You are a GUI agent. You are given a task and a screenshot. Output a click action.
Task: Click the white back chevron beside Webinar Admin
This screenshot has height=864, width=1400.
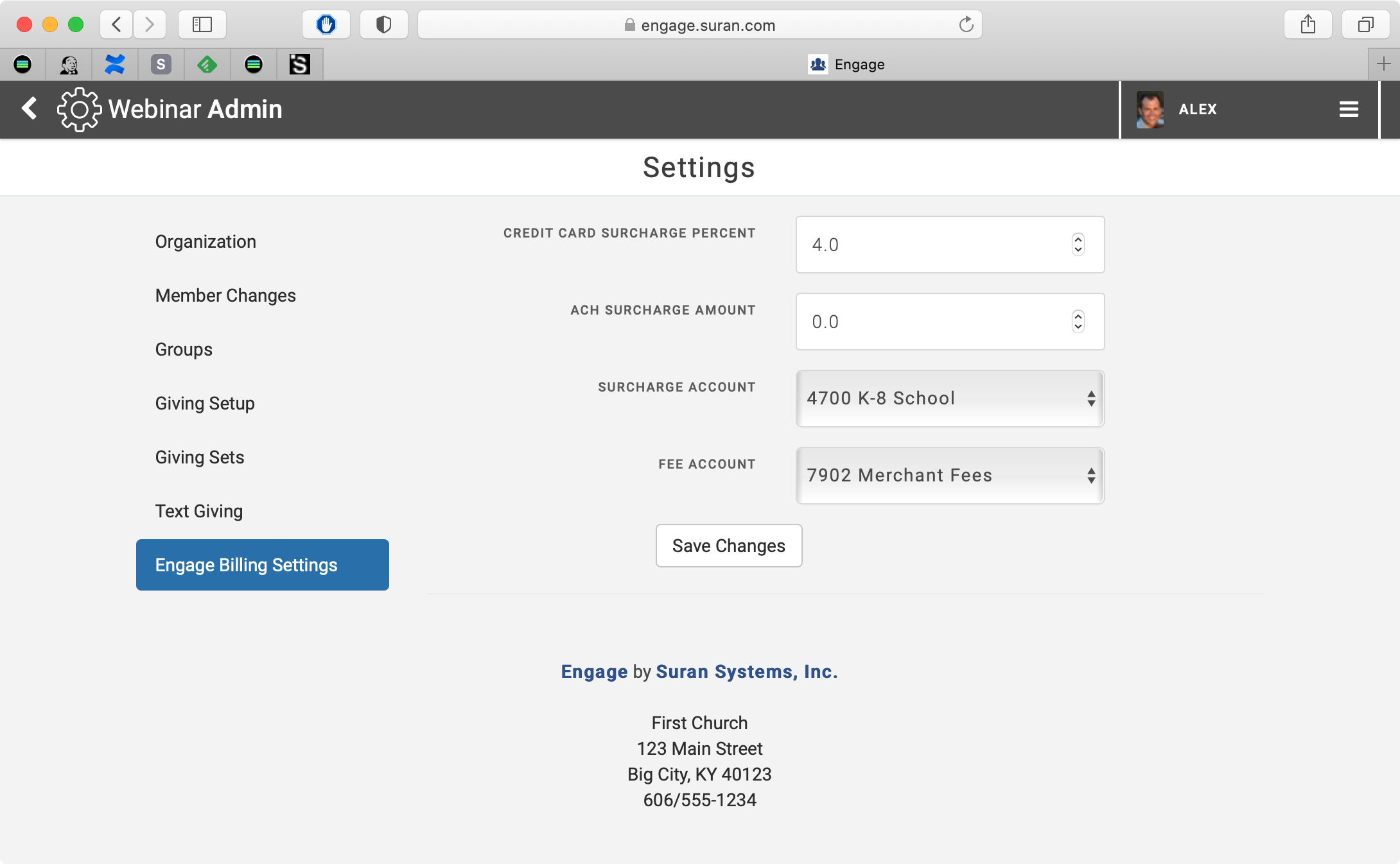[x=30, y=108]
